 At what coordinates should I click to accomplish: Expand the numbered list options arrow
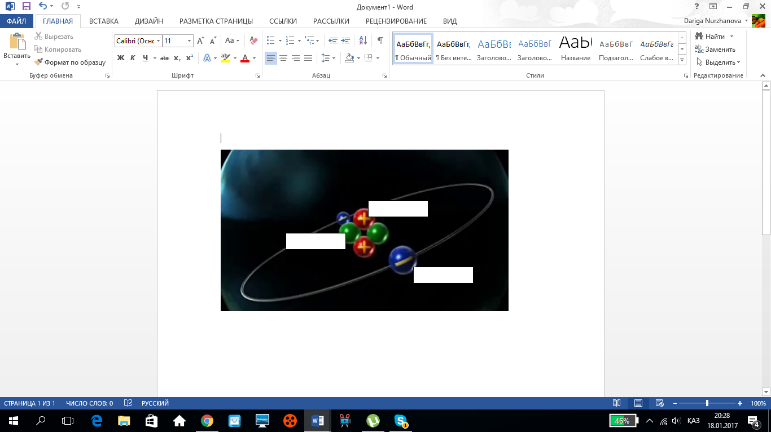(299, 41)
